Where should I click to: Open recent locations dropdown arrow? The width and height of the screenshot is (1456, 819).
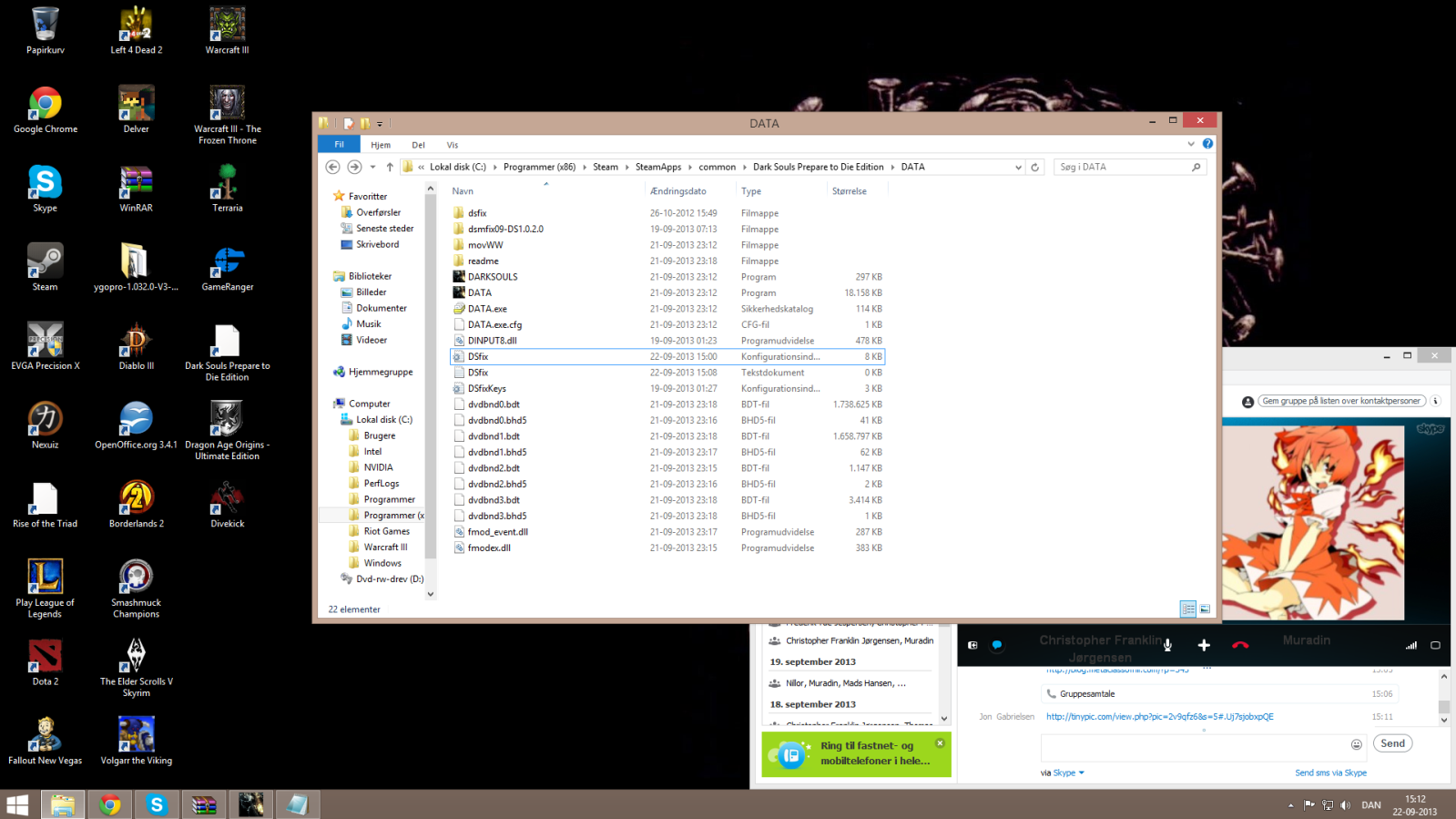pos(372,167)
